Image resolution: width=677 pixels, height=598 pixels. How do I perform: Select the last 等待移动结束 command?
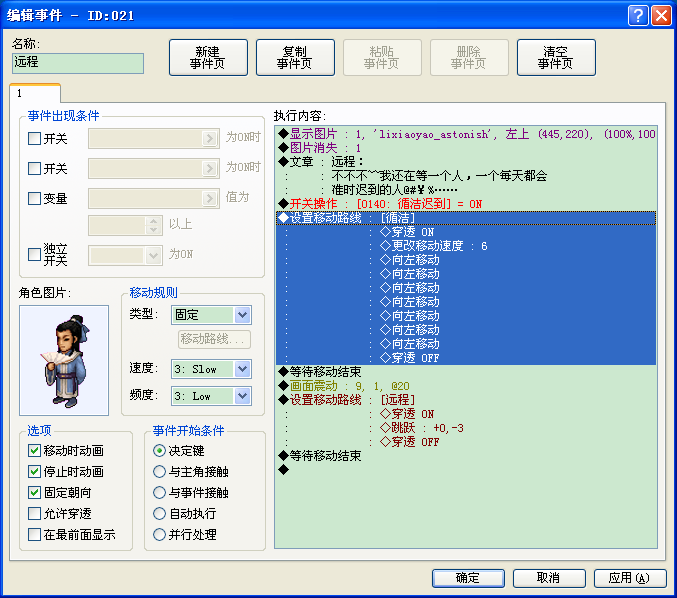click(x=466, y=456)
